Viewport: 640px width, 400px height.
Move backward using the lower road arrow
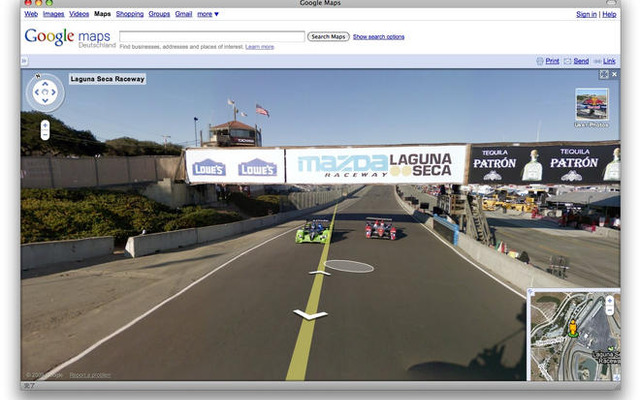point(310,315)
